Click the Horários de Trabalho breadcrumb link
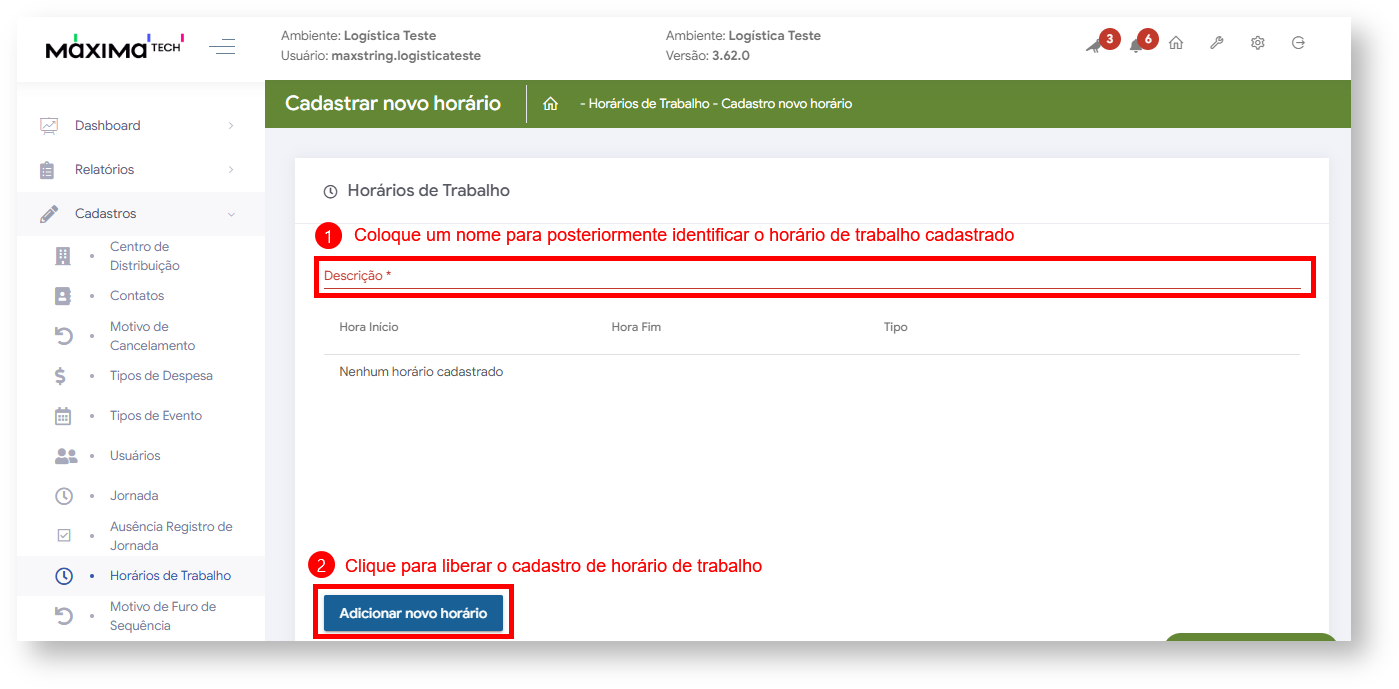Screen dimensions: 1399x689 (649, 104)
